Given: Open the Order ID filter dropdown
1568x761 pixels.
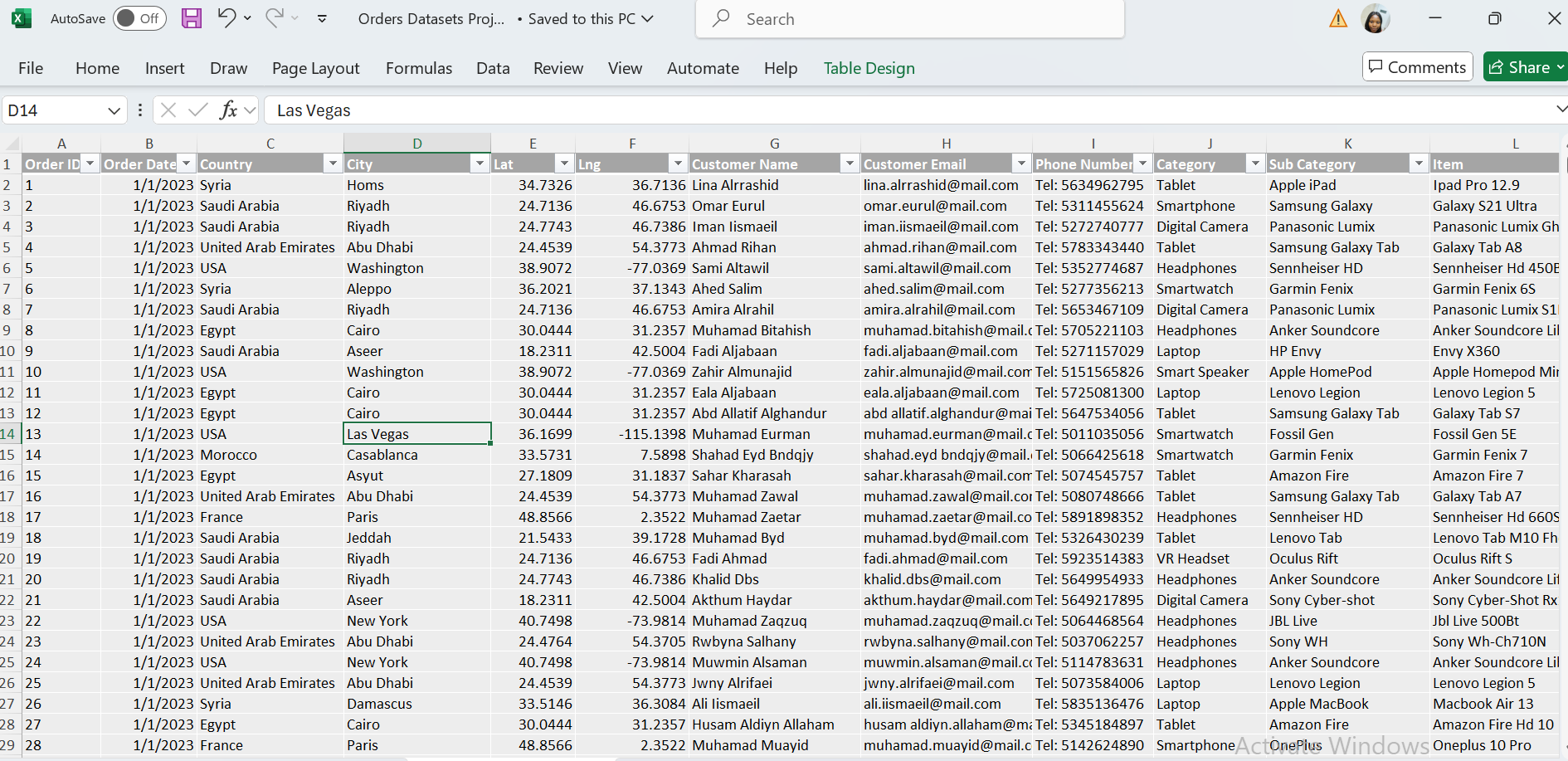Looking at the screenshot, I should coord(90,164).
